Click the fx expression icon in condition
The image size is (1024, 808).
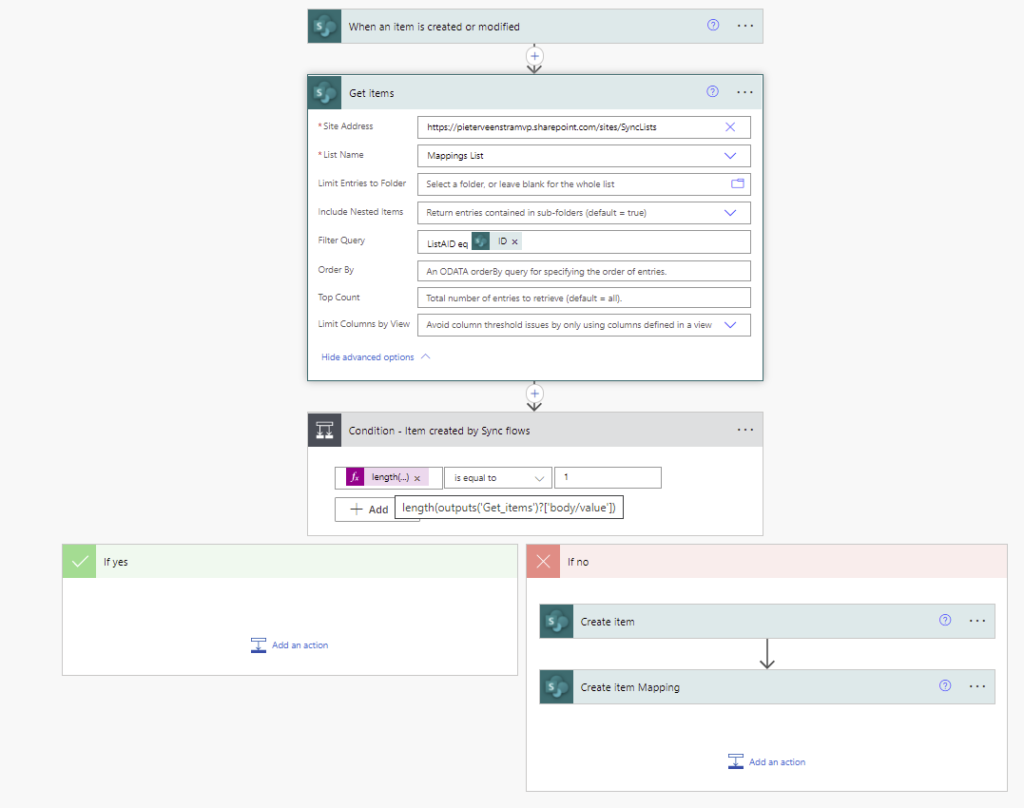(355, 477)
